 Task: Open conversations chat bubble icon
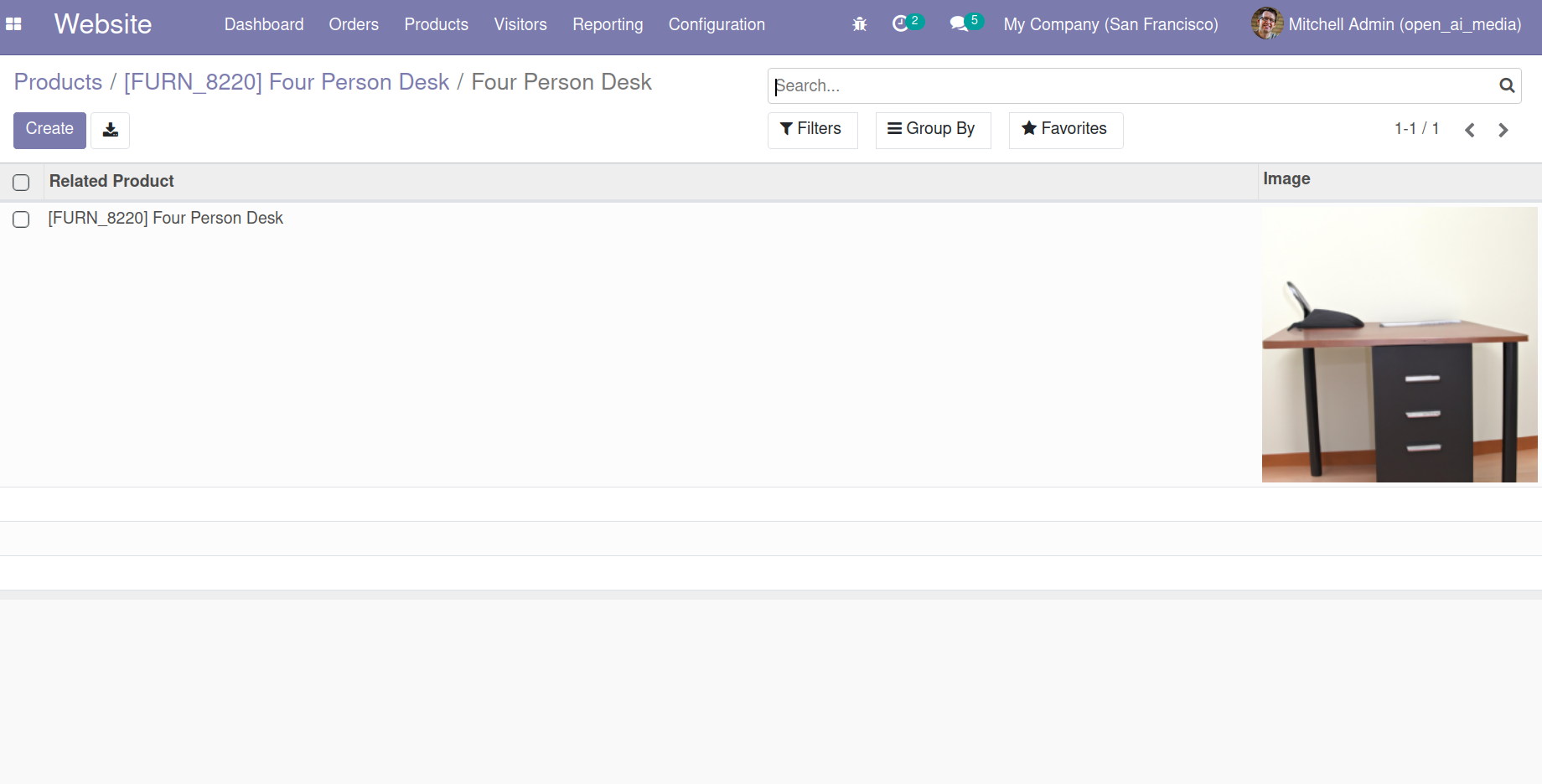pyautogui.click(x=959, y=24)
